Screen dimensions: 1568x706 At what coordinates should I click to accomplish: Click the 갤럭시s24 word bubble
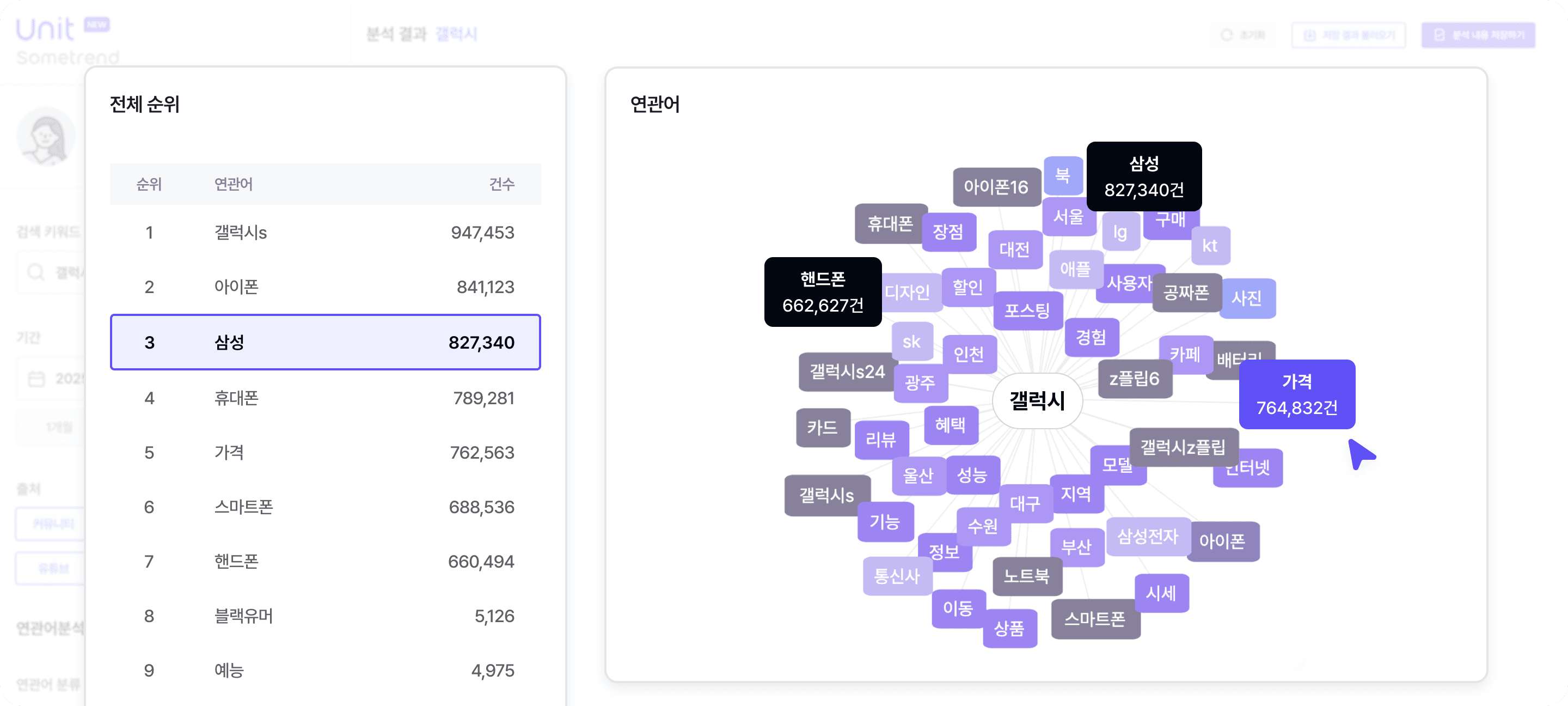[847, 371]
